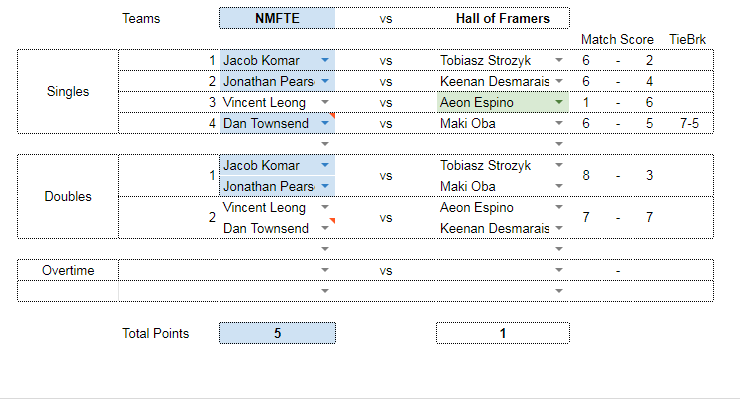
Task: Select the Hall of Framers team cell
Action: (503, 18)
